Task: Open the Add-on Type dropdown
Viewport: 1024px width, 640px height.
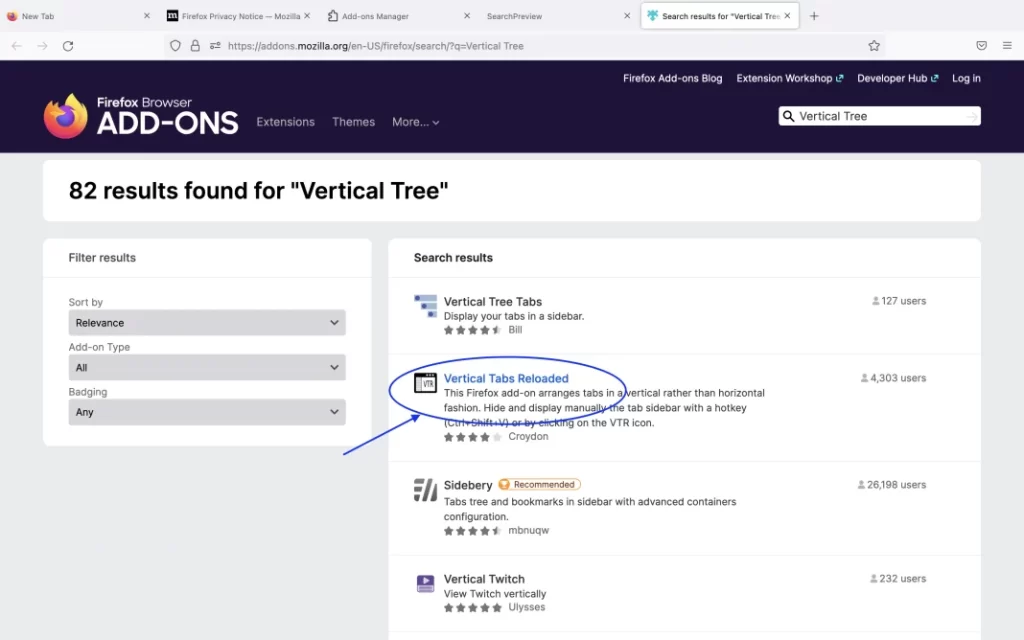Action: (207, 368)
